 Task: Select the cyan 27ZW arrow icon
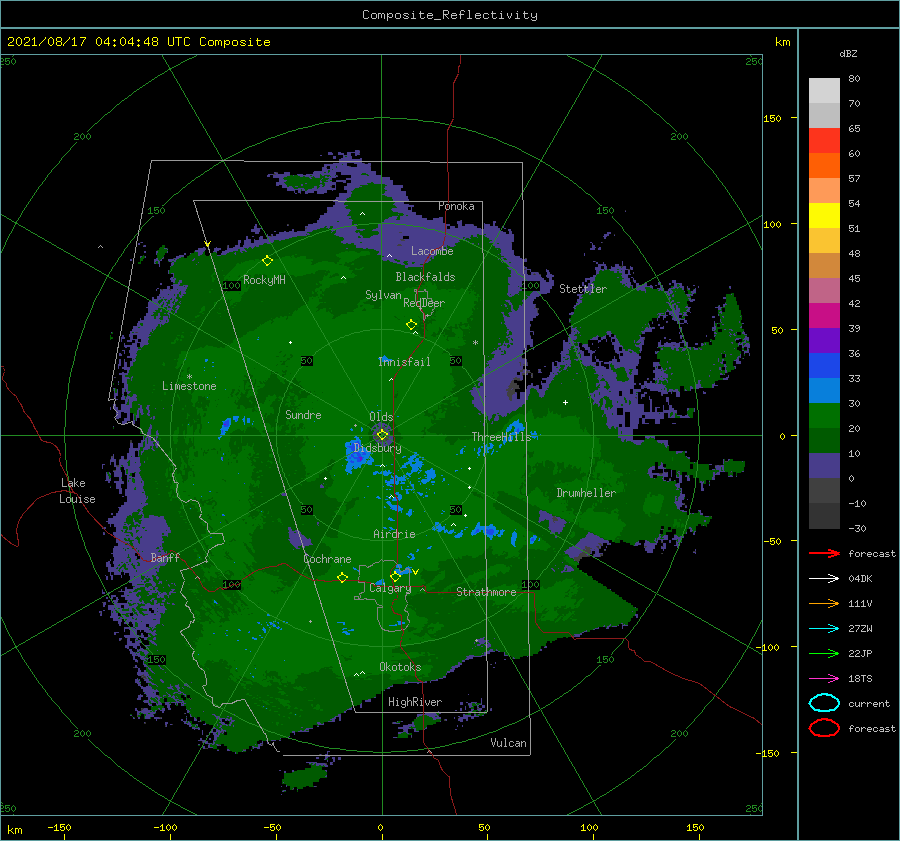pyautogui.click(x=824, y=629)
